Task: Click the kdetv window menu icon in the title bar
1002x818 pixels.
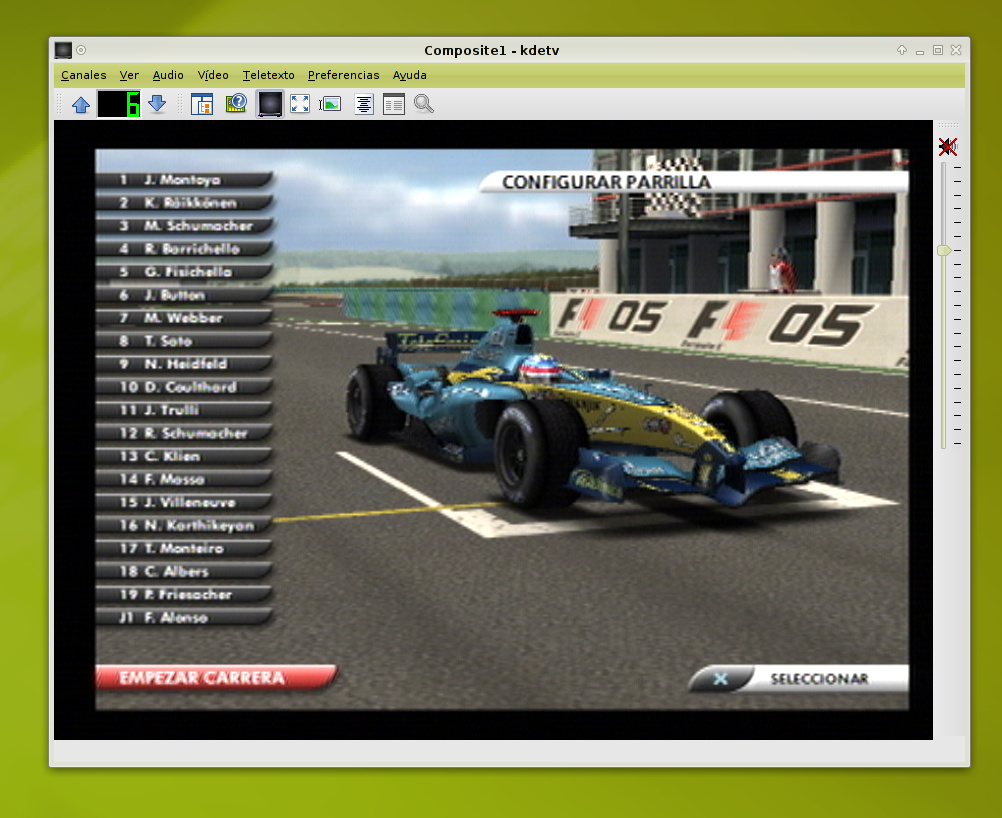Action: coord(63,50)
